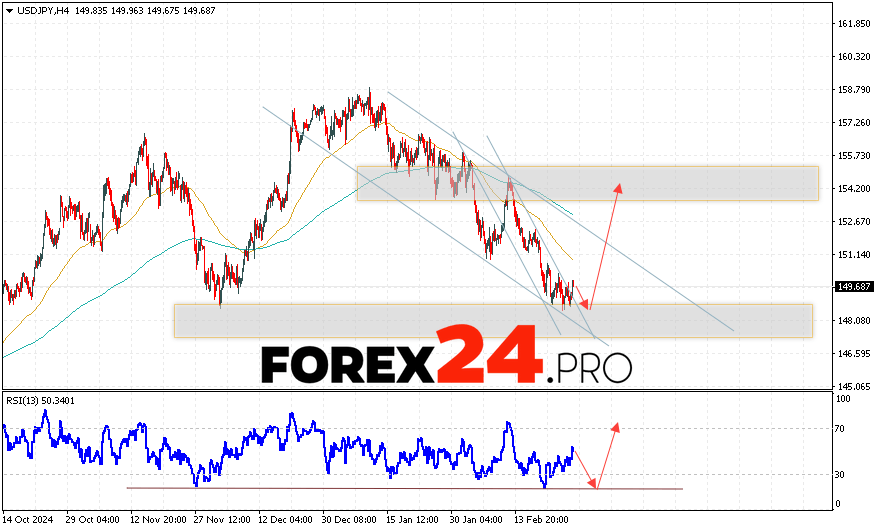Click the triangle icon beside USDJPY,H4
The image size is (878, 531).
click(8, 10)
